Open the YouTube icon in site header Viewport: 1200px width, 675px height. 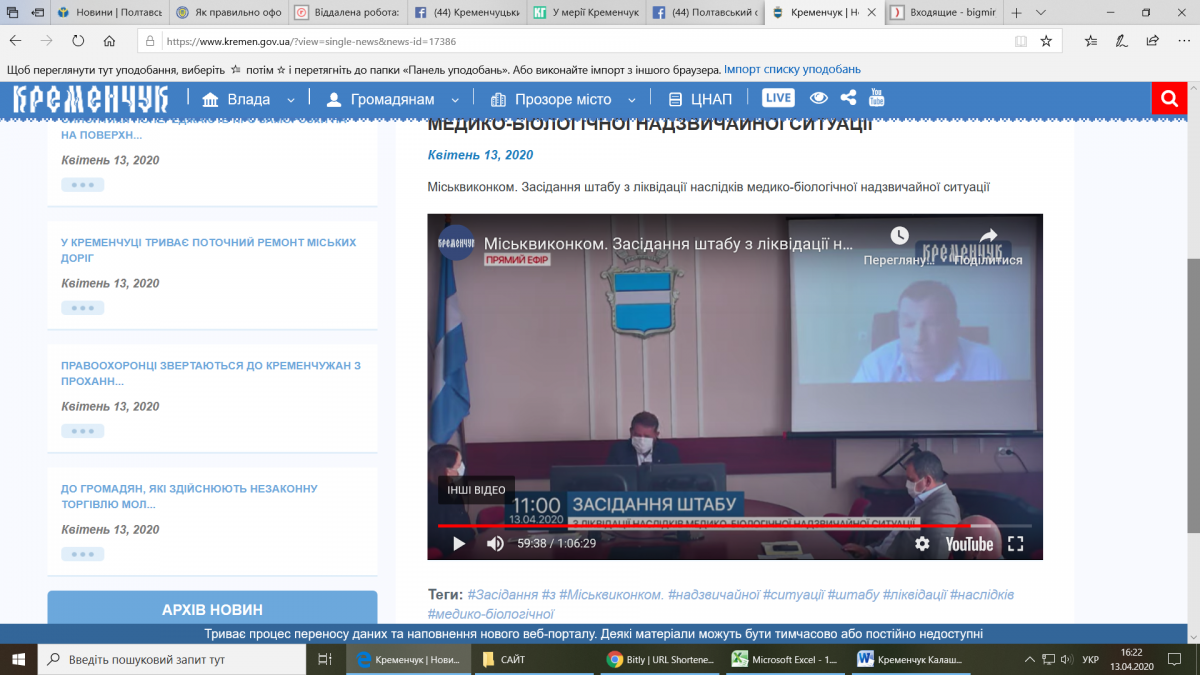(876, 98)
